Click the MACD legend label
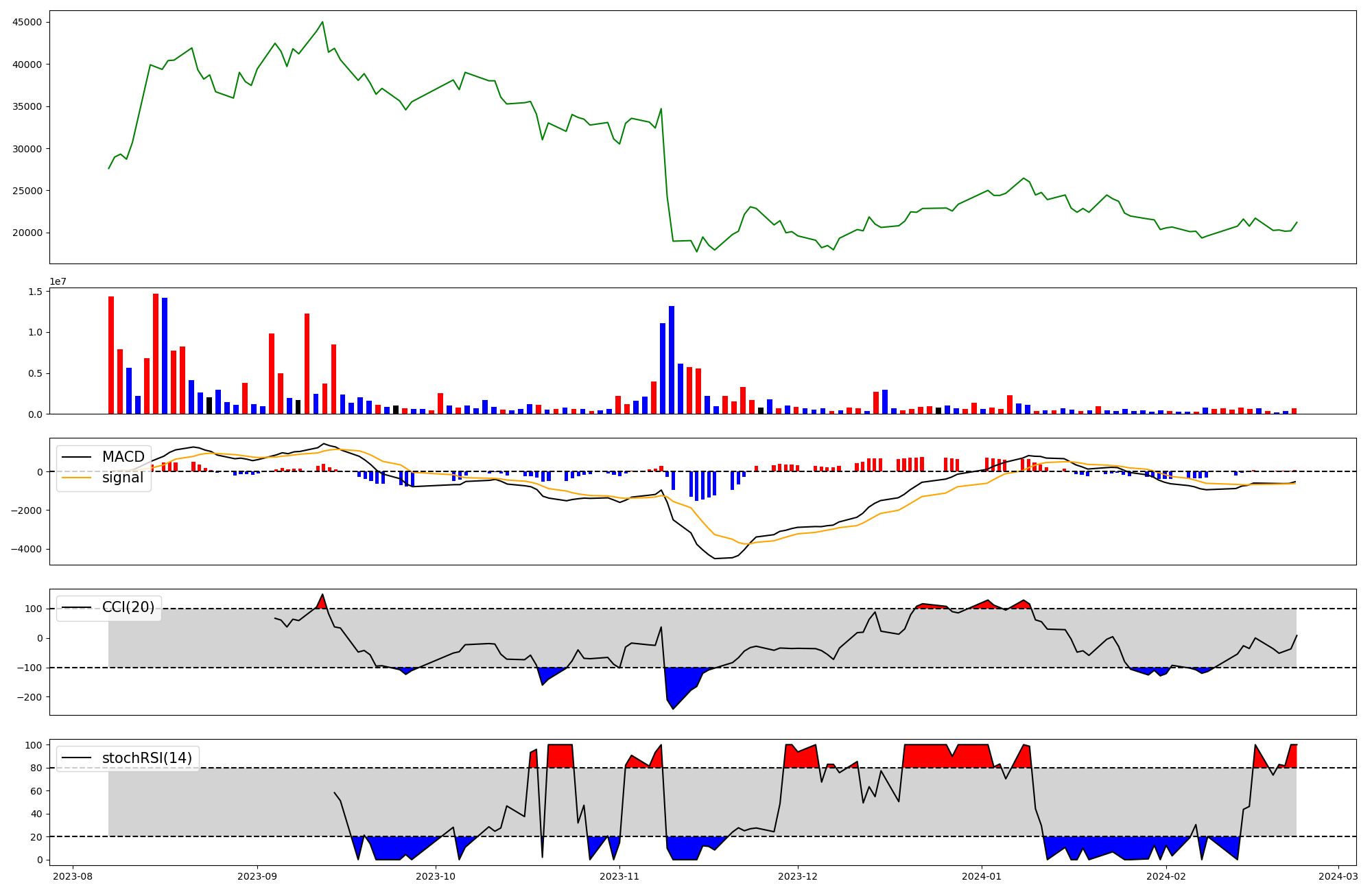1372x892 pixels. tap(123, 457)
